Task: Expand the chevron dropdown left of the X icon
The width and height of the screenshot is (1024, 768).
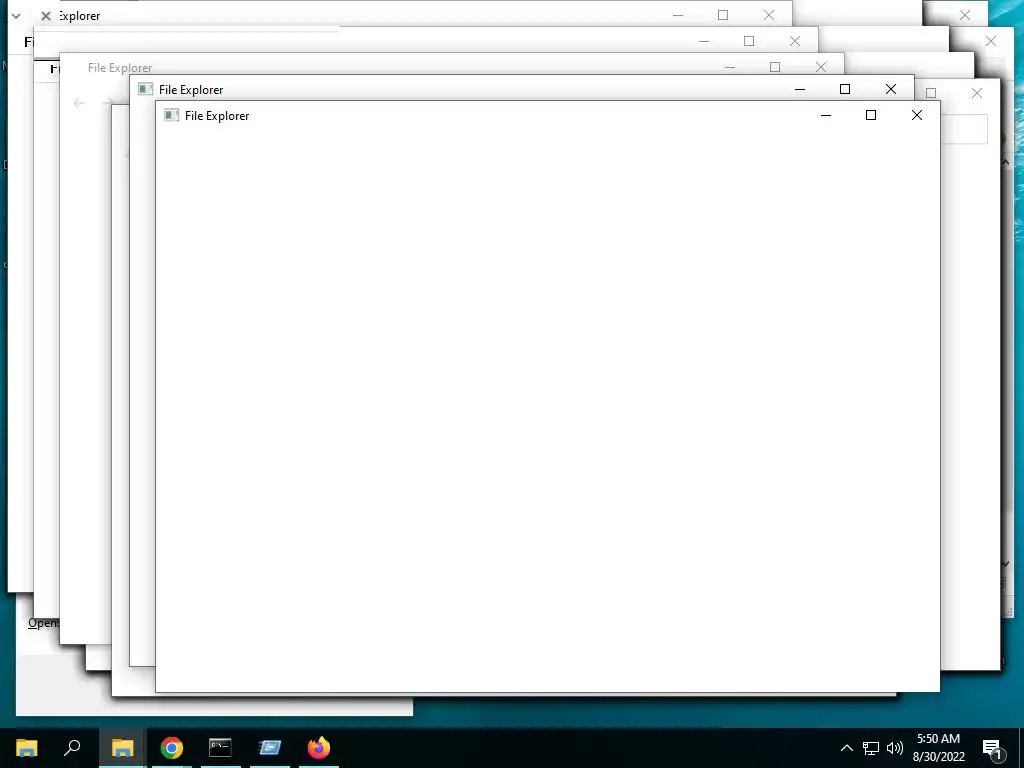Action: (16, 16)
